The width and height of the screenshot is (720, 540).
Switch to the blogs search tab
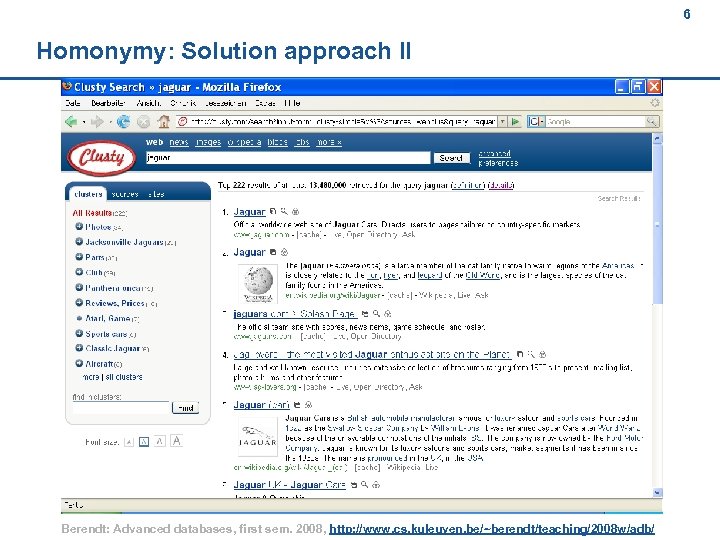coord(277,142)
